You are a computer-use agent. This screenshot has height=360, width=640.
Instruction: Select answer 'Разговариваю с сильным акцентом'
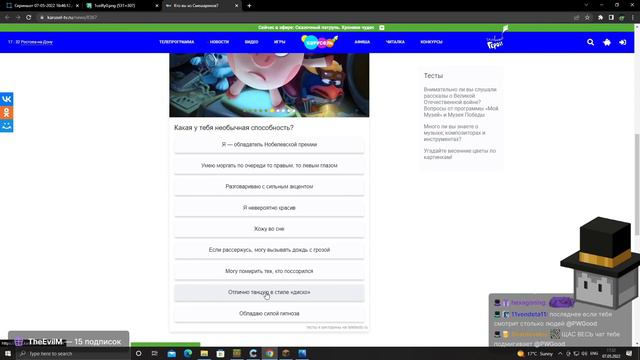click(269, 187)
